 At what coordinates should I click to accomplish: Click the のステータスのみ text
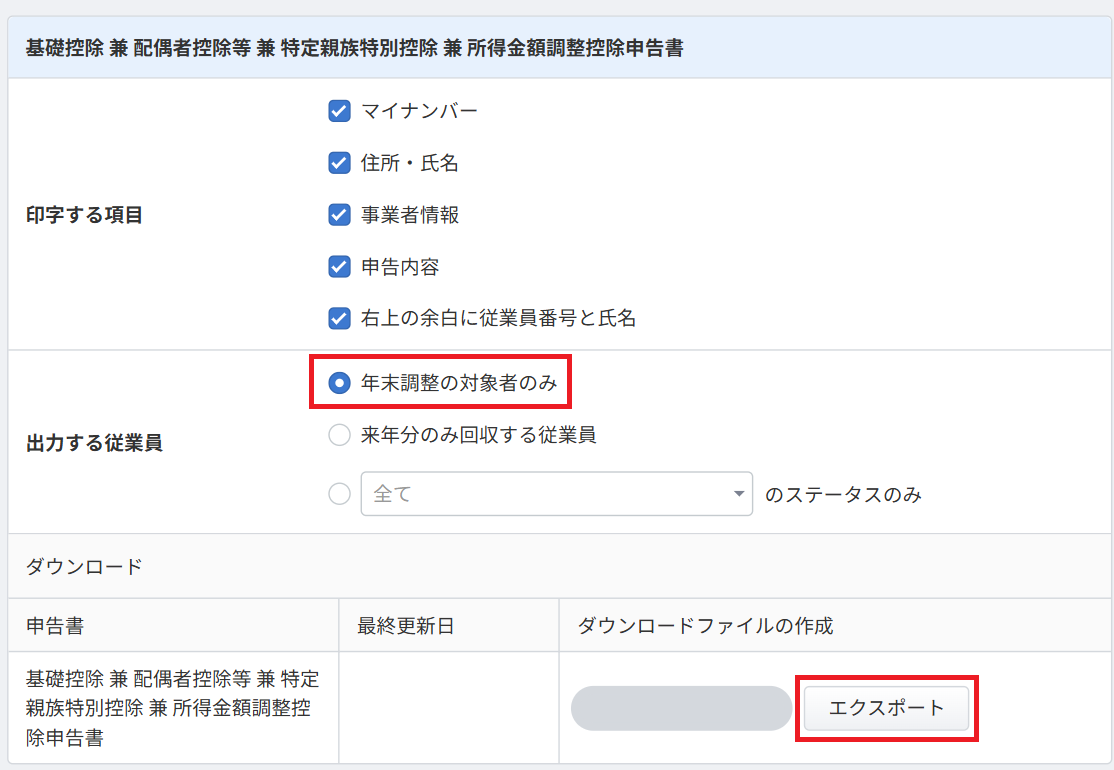(x=843, y=495)
